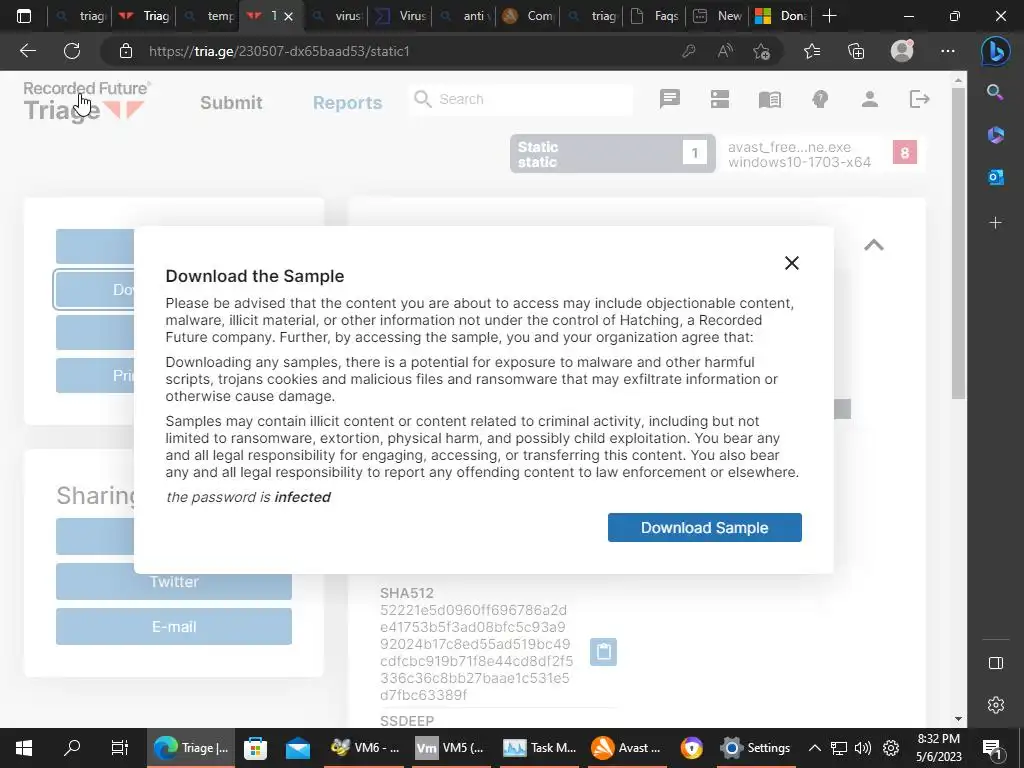
Task: Open the user account icon
Action: coord(869,99)
